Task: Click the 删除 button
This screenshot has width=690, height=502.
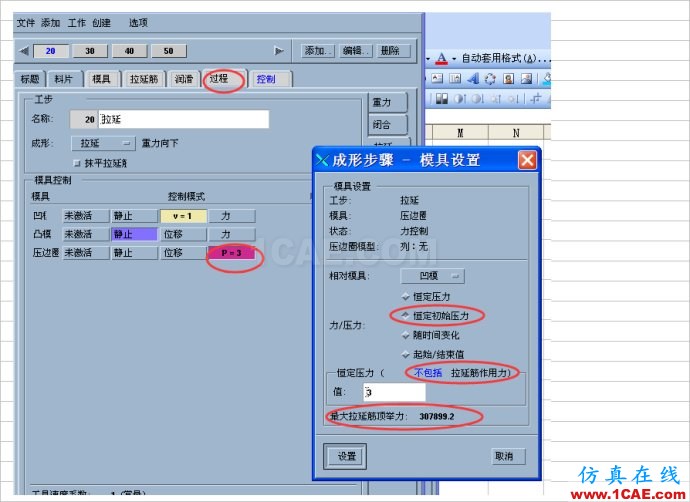Action: (x=393, y=51)
